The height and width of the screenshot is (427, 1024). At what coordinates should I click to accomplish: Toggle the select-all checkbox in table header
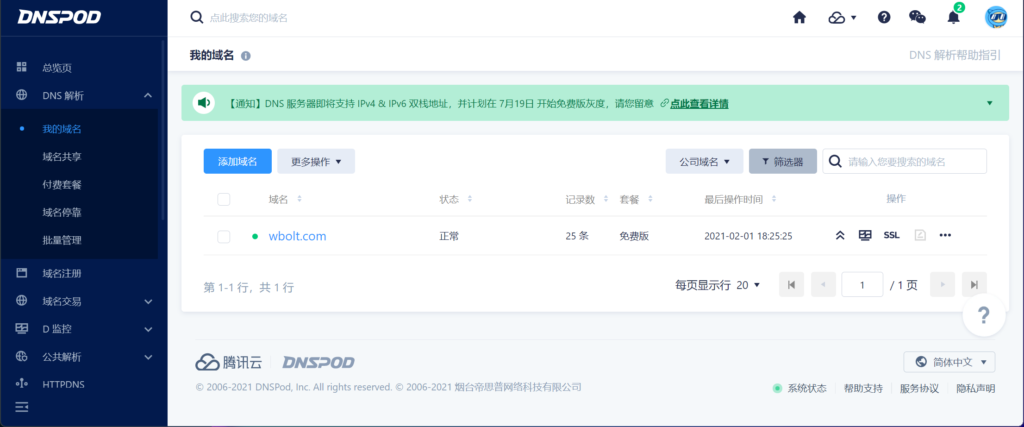click(x=224, y=200)
